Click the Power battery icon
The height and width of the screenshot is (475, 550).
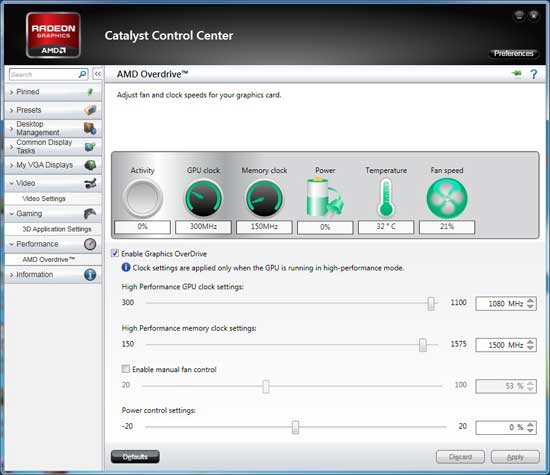tap(324, 197)
